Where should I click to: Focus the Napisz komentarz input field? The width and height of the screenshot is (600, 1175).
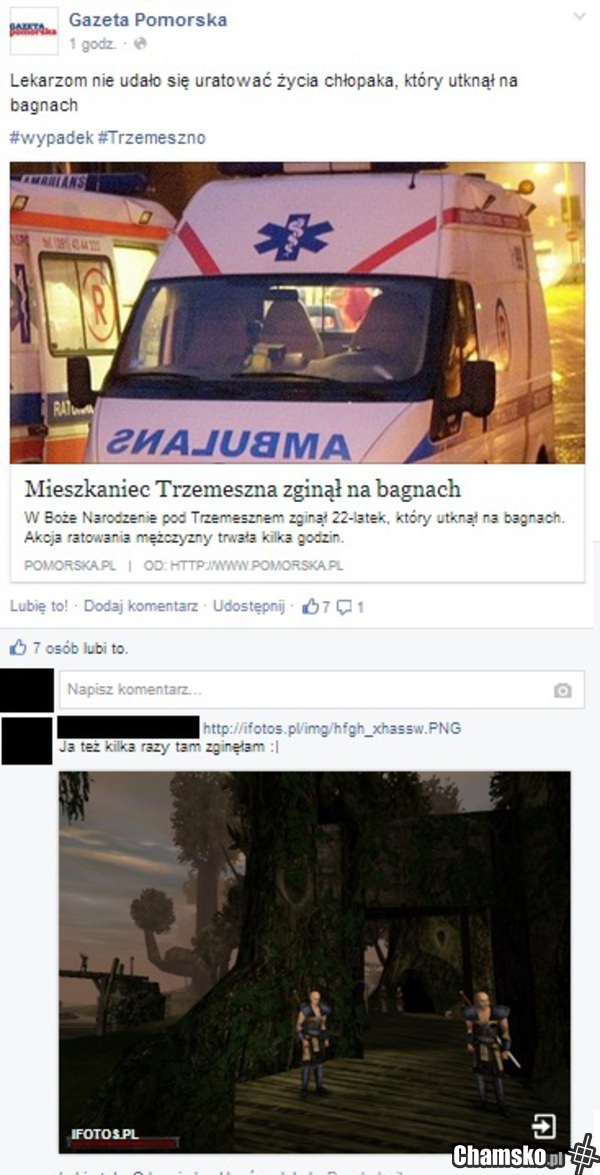[321, 690]
